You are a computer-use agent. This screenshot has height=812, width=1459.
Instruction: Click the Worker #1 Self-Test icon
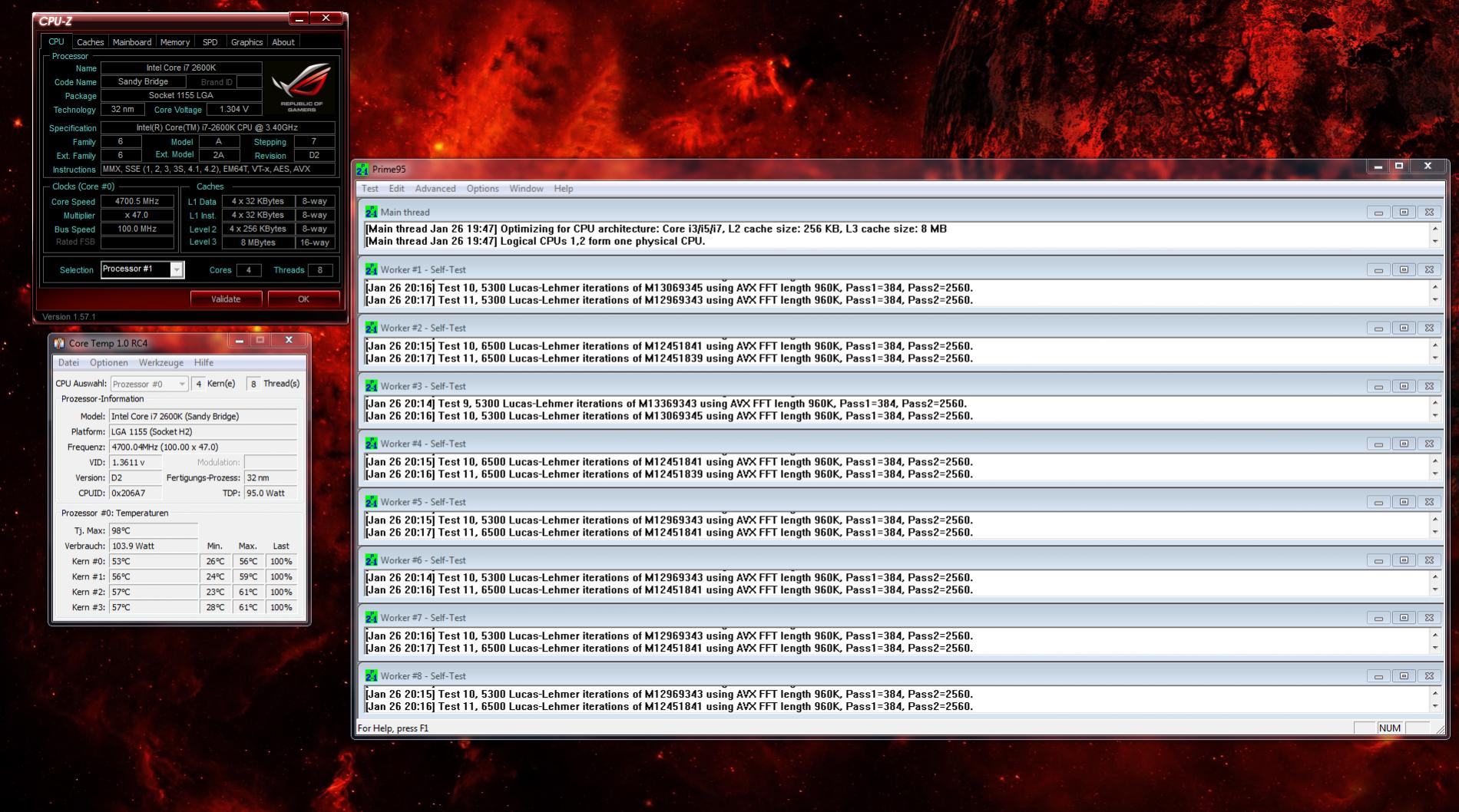point(372,269)
